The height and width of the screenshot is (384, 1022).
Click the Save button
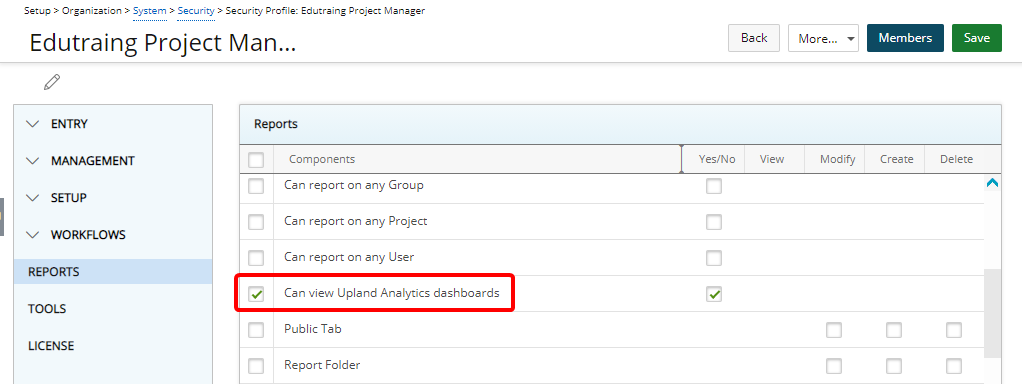tap(977, 38)
